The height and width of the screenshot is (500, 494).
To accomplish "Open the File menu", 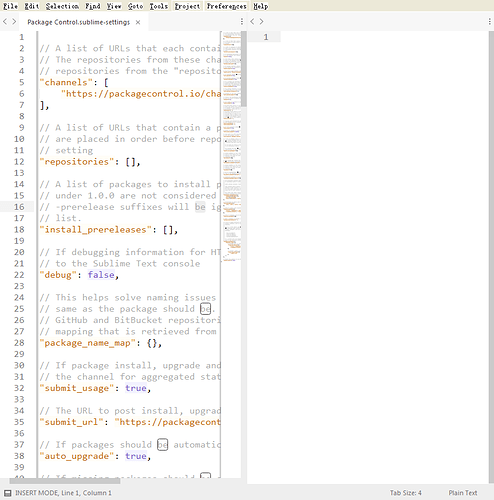I will pyautogui.click(x=10, y=6).
